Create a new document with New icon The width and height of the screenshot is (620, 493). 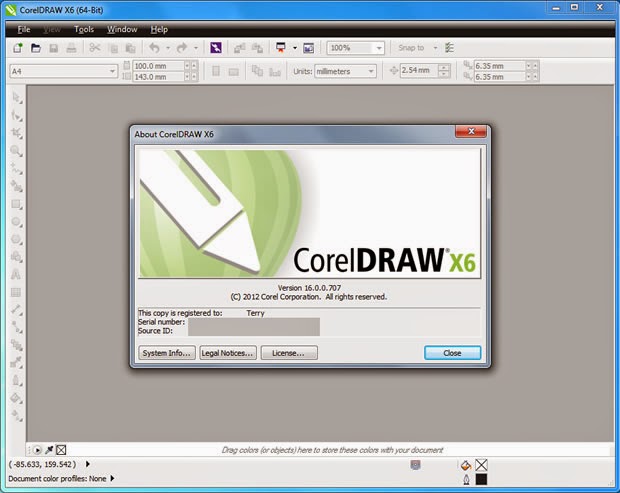point(17,48)
